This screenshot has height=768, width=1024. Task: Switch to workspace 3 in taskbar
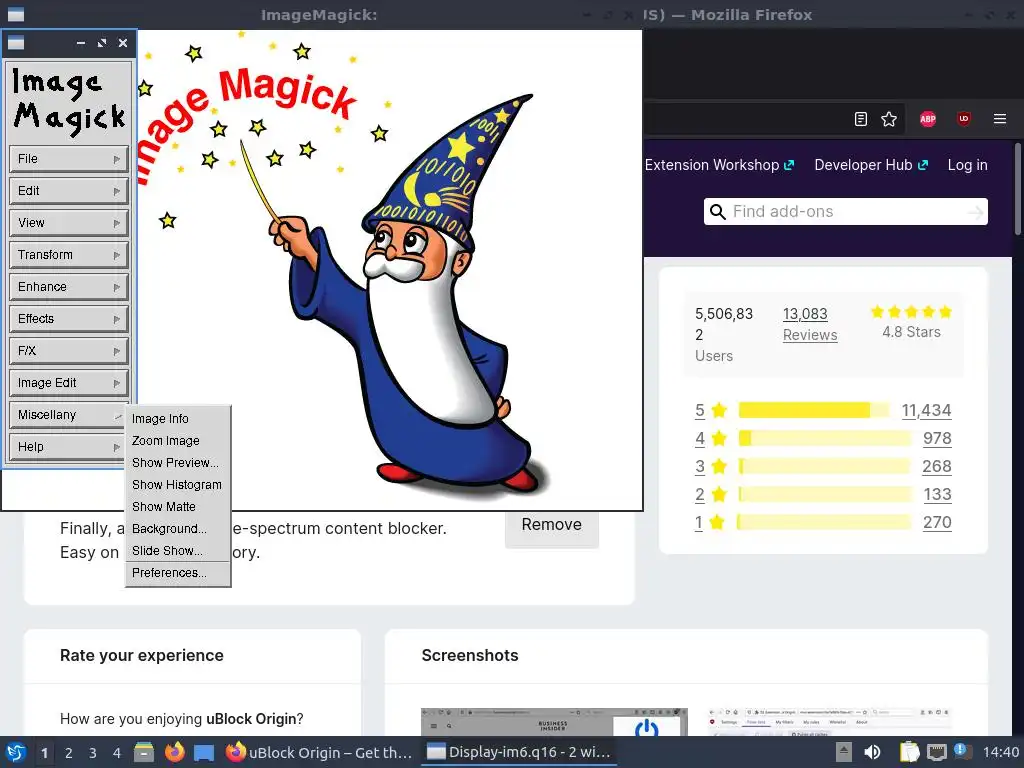(x=93, y=753)
